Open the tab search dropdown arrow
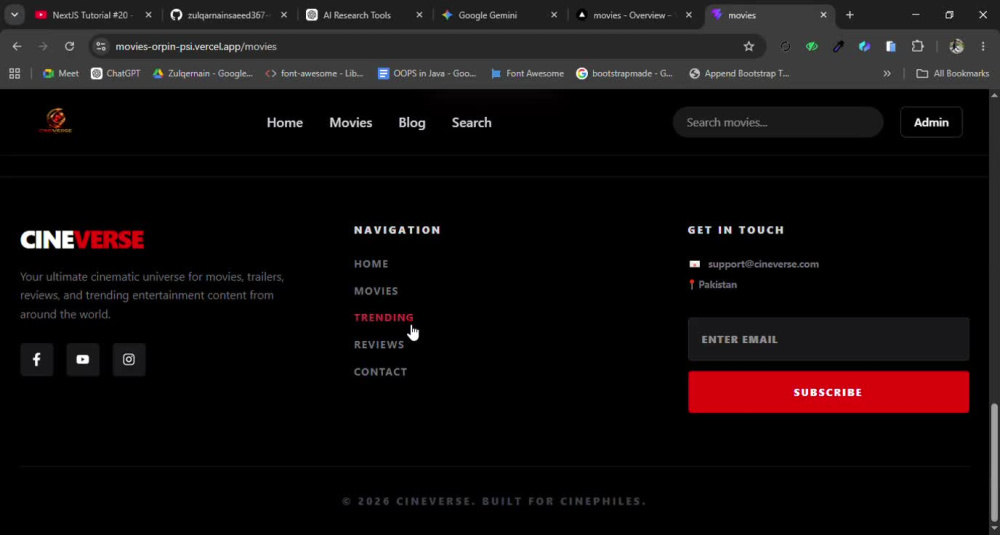The width and height of the screenshot is (1000, 535). (x=15, y=15)
